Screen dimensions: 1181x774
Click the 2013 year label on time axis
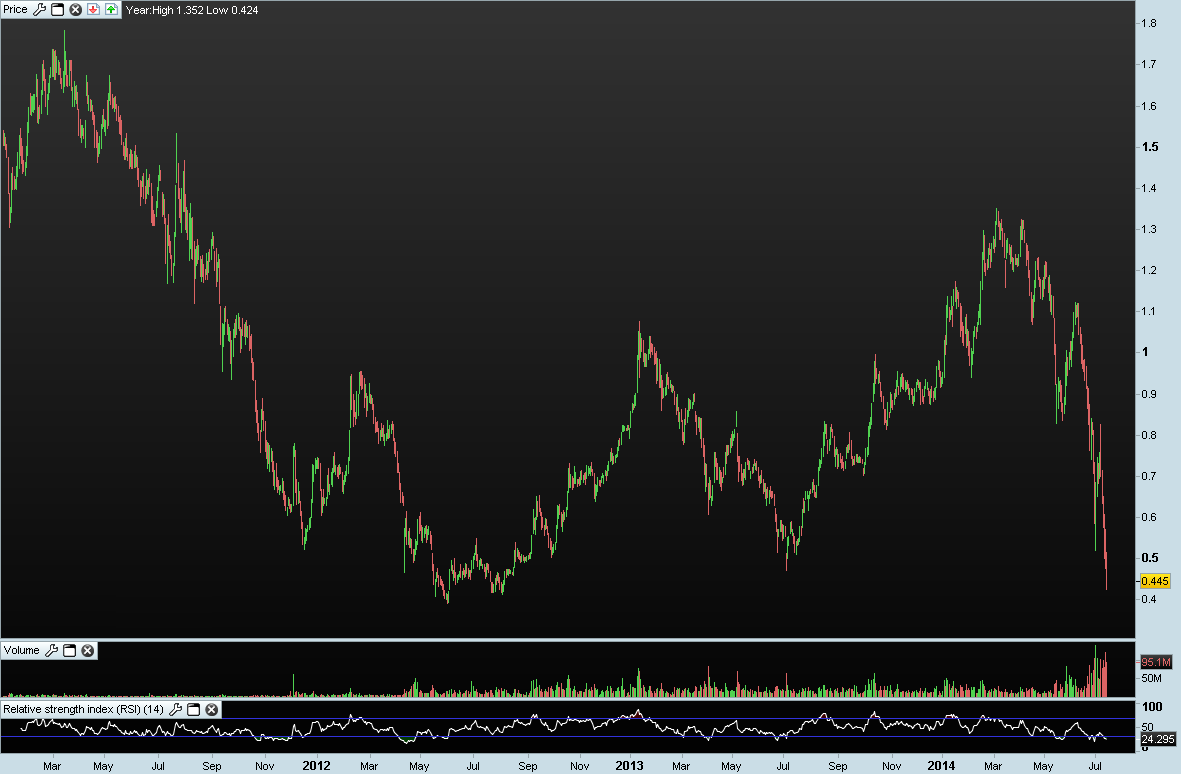coord(629,766)
